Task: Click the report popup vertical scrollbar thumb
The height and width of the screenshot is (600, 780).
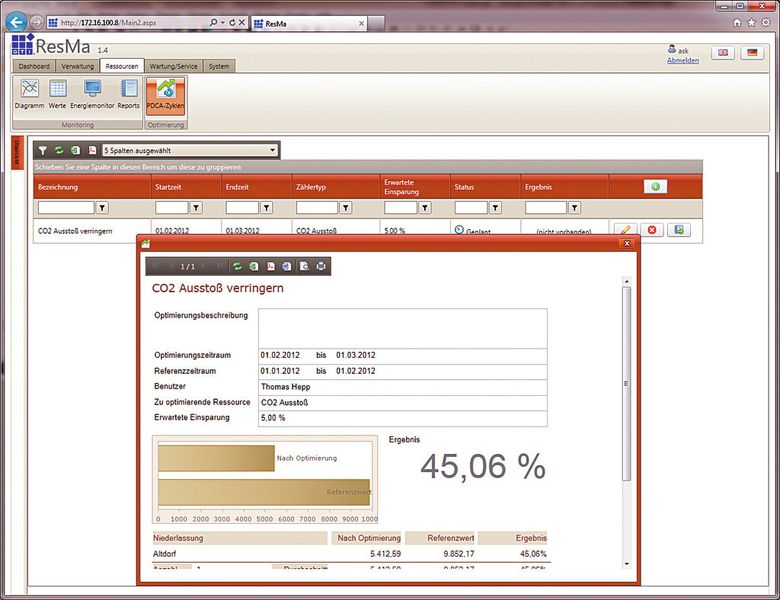Action: (x=626, y=383)
